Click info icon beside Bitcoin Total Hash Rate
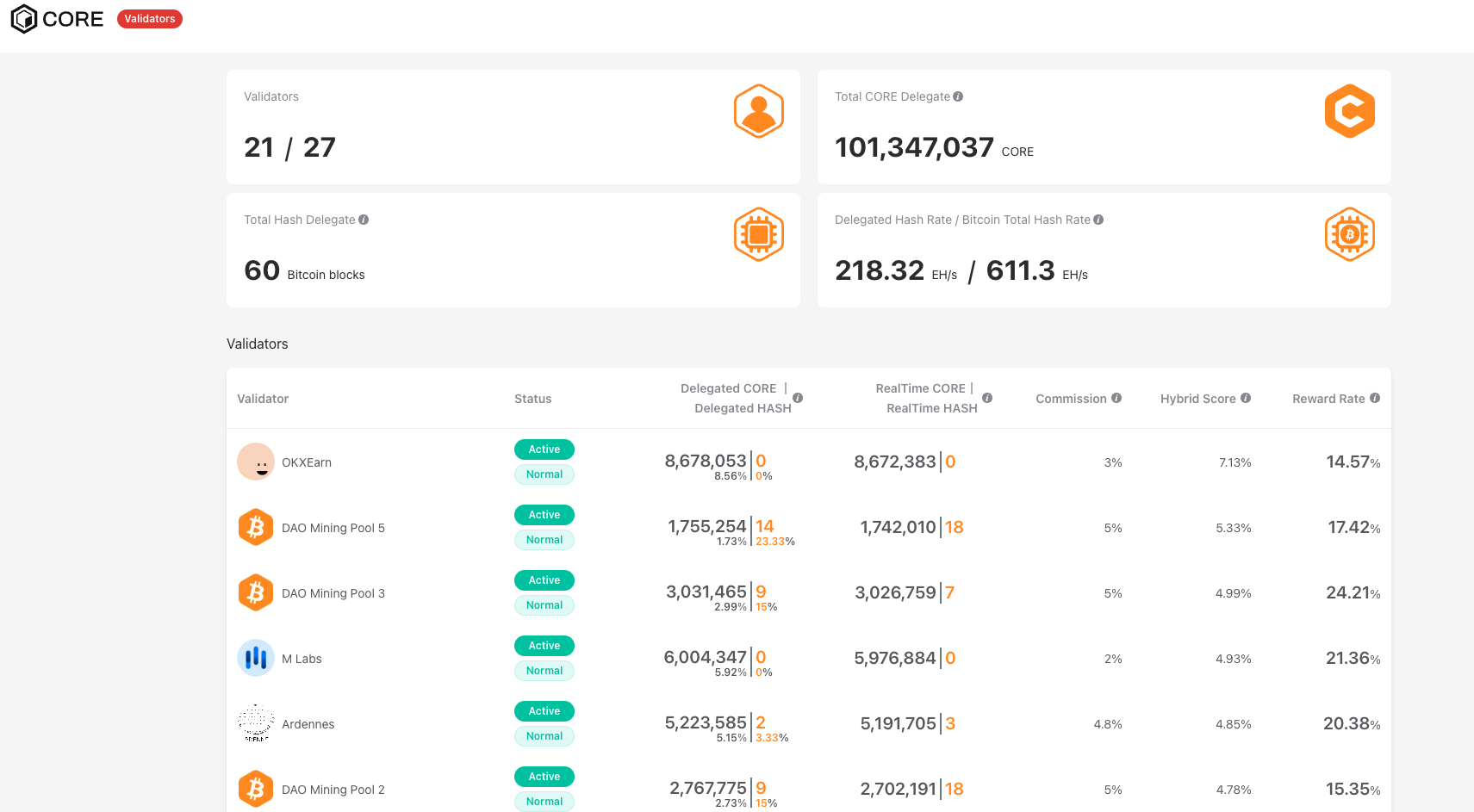 [1098, 220]
